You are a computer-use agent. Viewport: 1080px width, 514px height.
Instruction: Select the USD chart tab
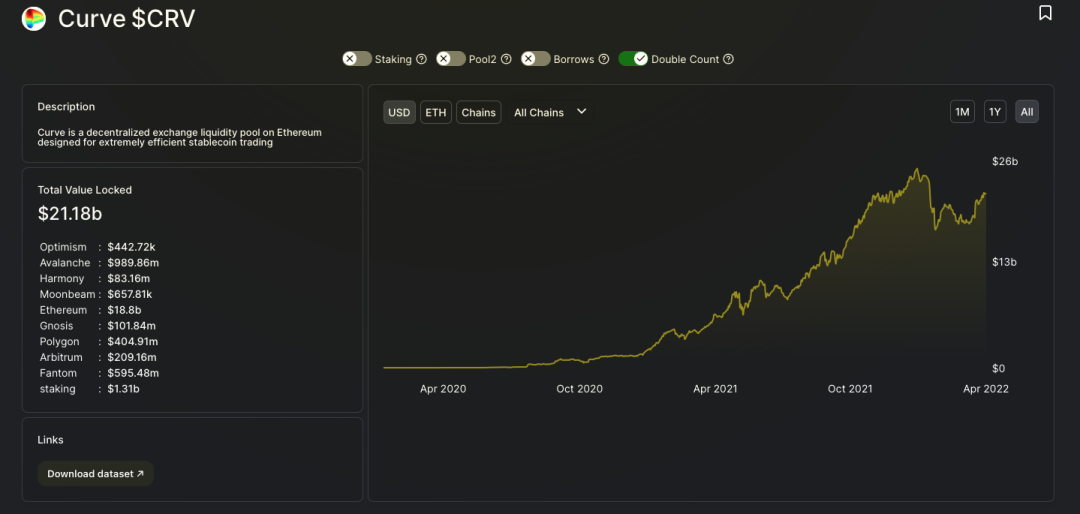[x=399, y=112]
